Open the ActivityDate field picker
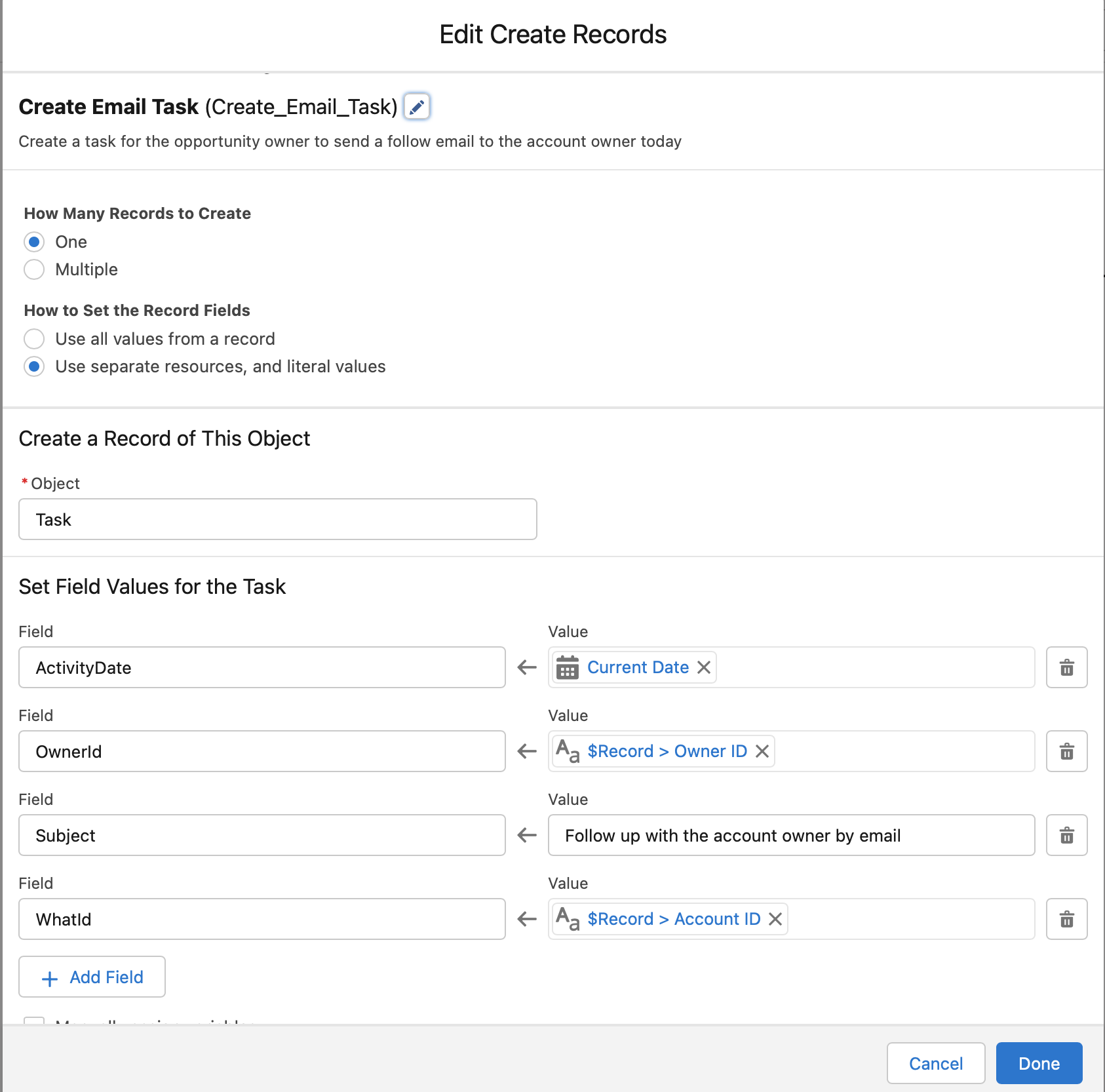 pyautogui.click(x=262, y=667)
